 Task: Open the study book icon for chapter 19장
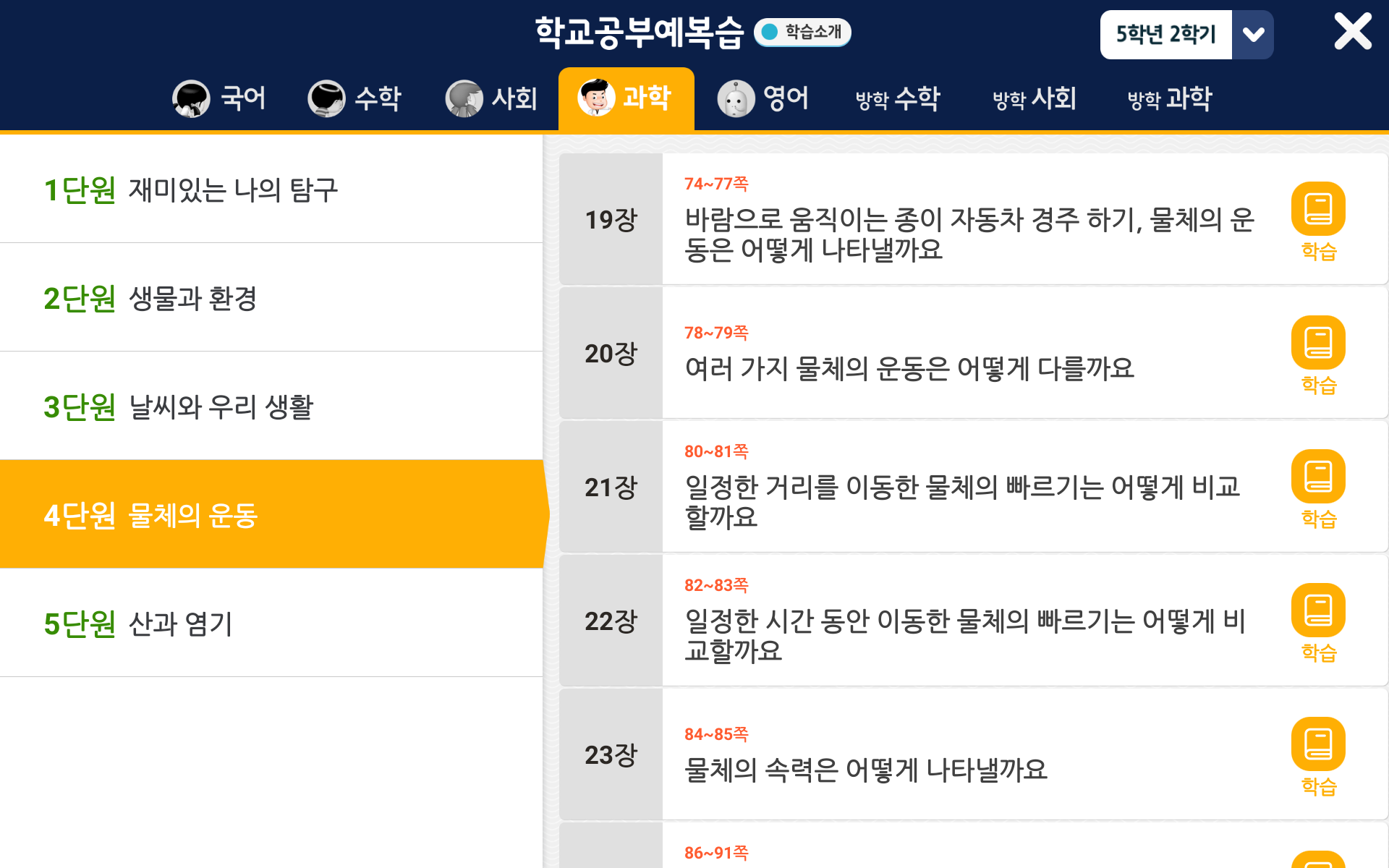coord(1318,209)
